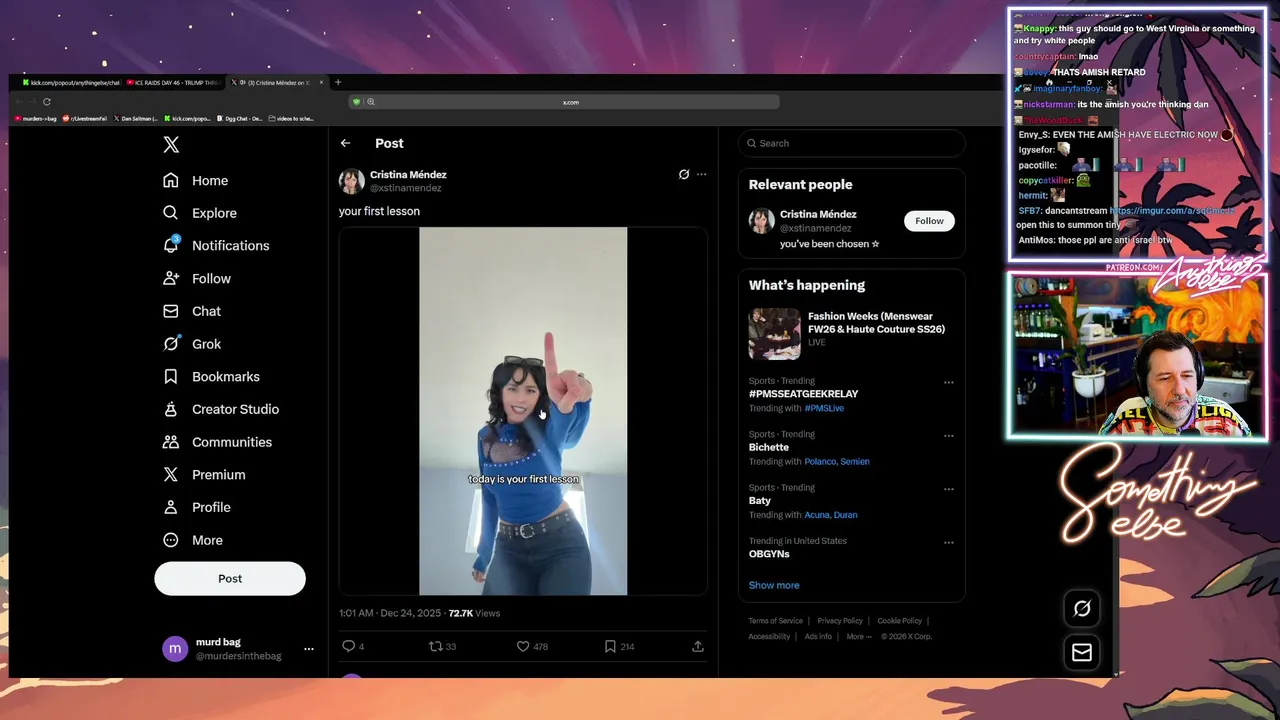The width and height of the screenshot is (1280, 720).
Task: Click the 72.7K Views count
Action: coord(474,613)
